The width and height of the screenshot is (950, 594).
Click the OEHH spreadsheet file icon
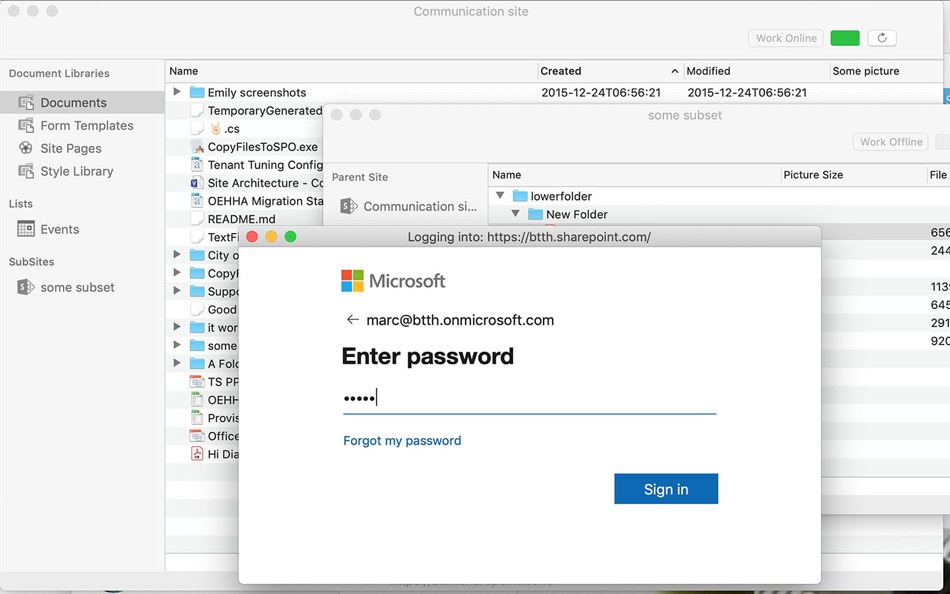pyautogui.click(x=197, y=399)
